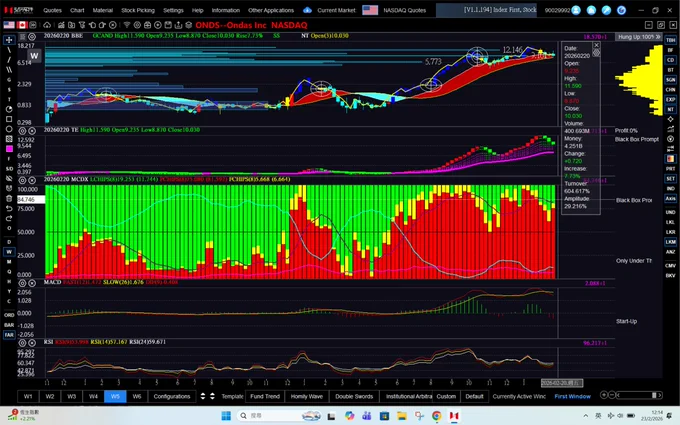Viewport: 680px width, 425px height.
Task: Pick the magenta color swatch
Action: click(9, 149)
